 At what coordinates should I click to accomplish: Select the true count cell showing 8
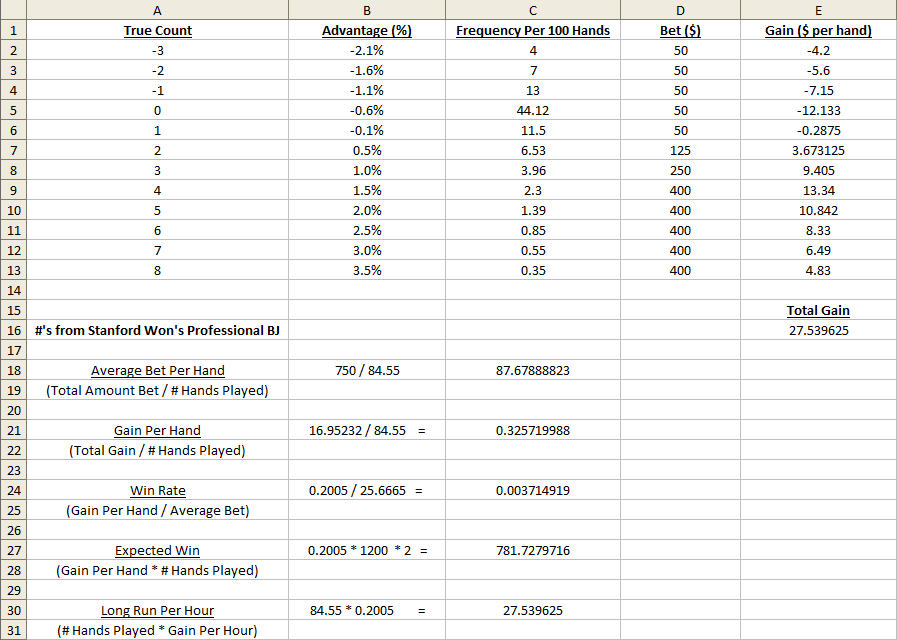coord(157,271)
